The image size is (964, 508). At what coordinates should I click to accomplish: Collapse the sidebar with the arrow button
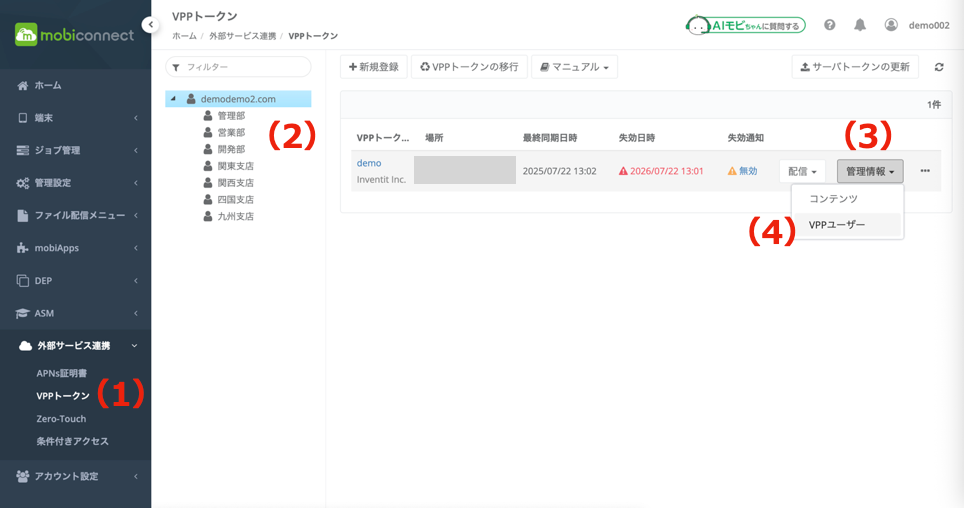click(x=150, y=25)
